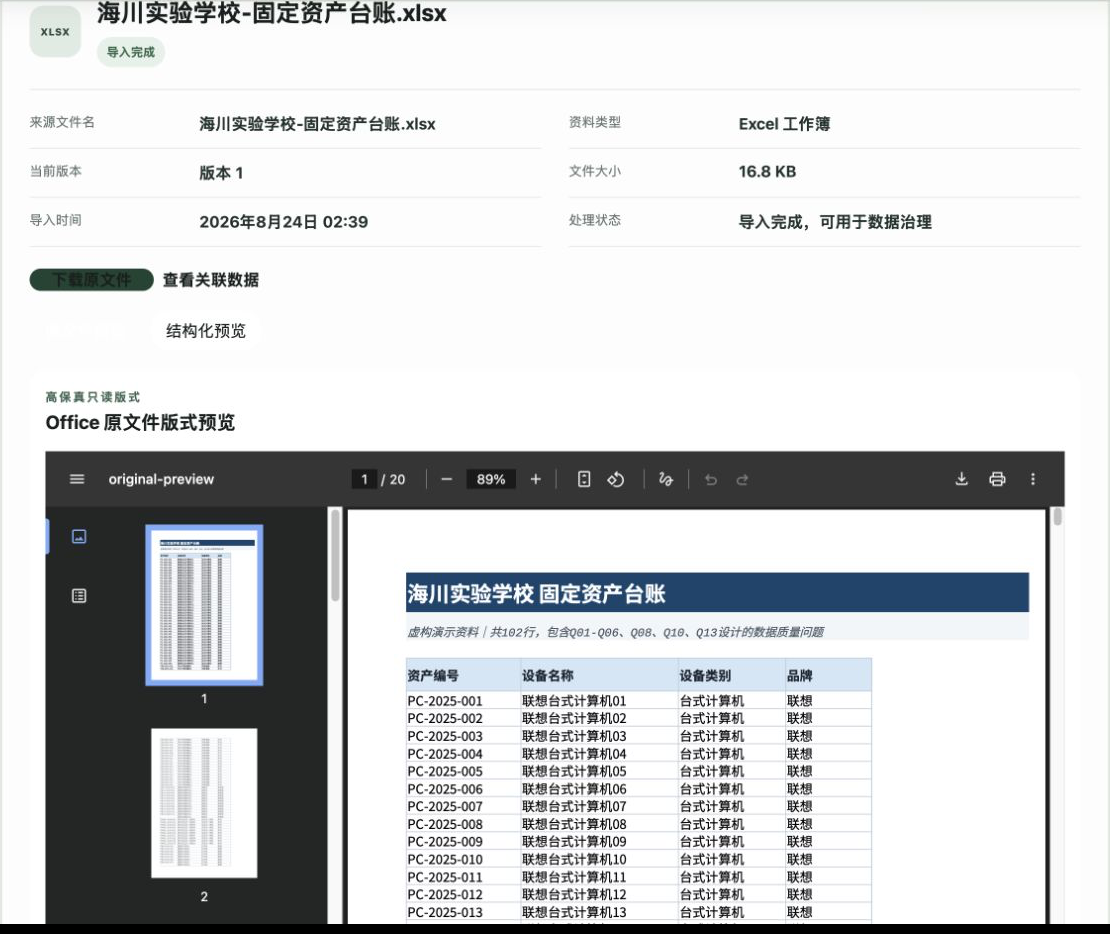Click the 导入完成 status badge

pos(131,52)
